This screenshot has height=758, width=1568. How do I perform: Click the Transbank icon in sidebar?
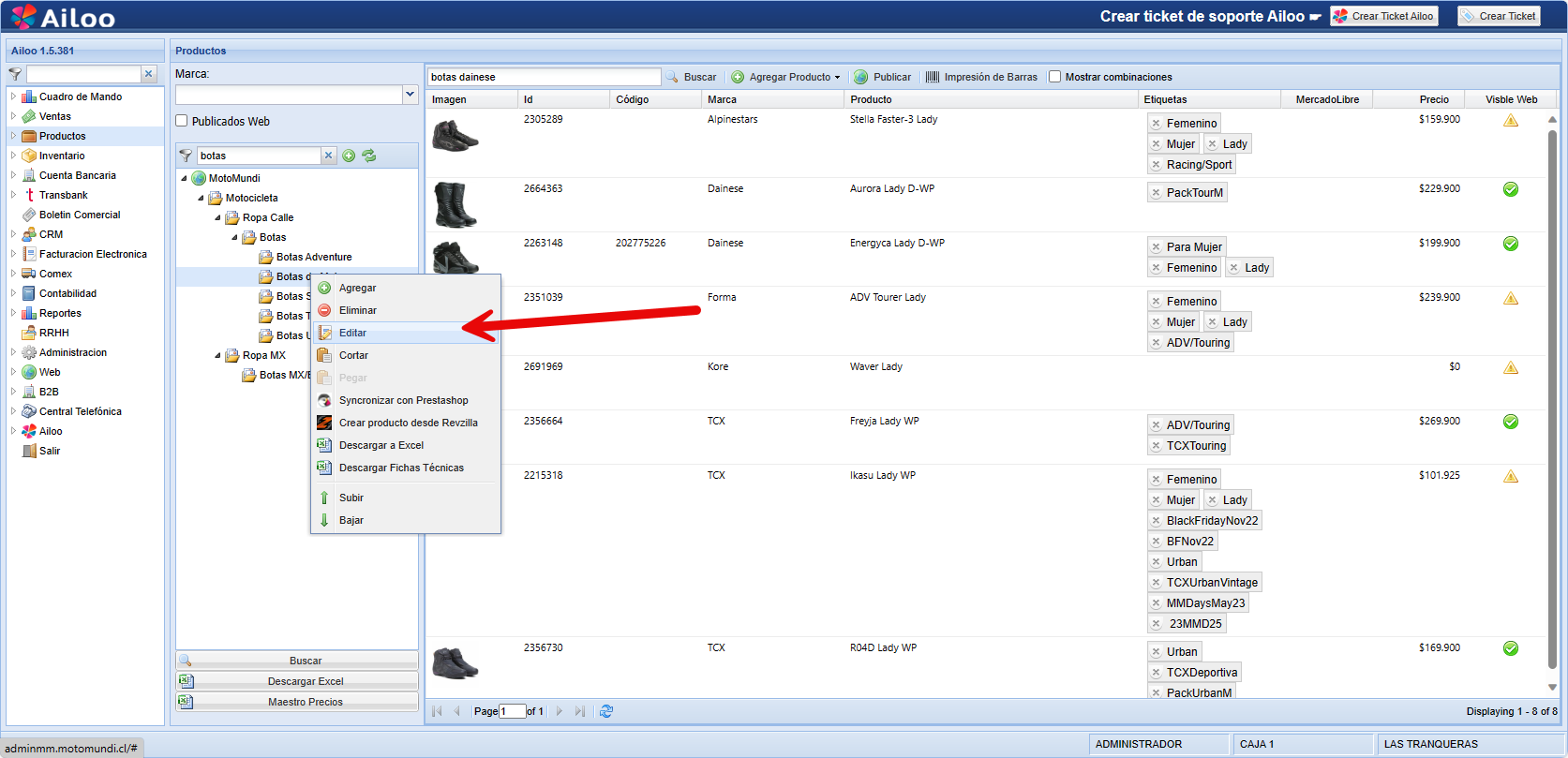pos(29,195)
